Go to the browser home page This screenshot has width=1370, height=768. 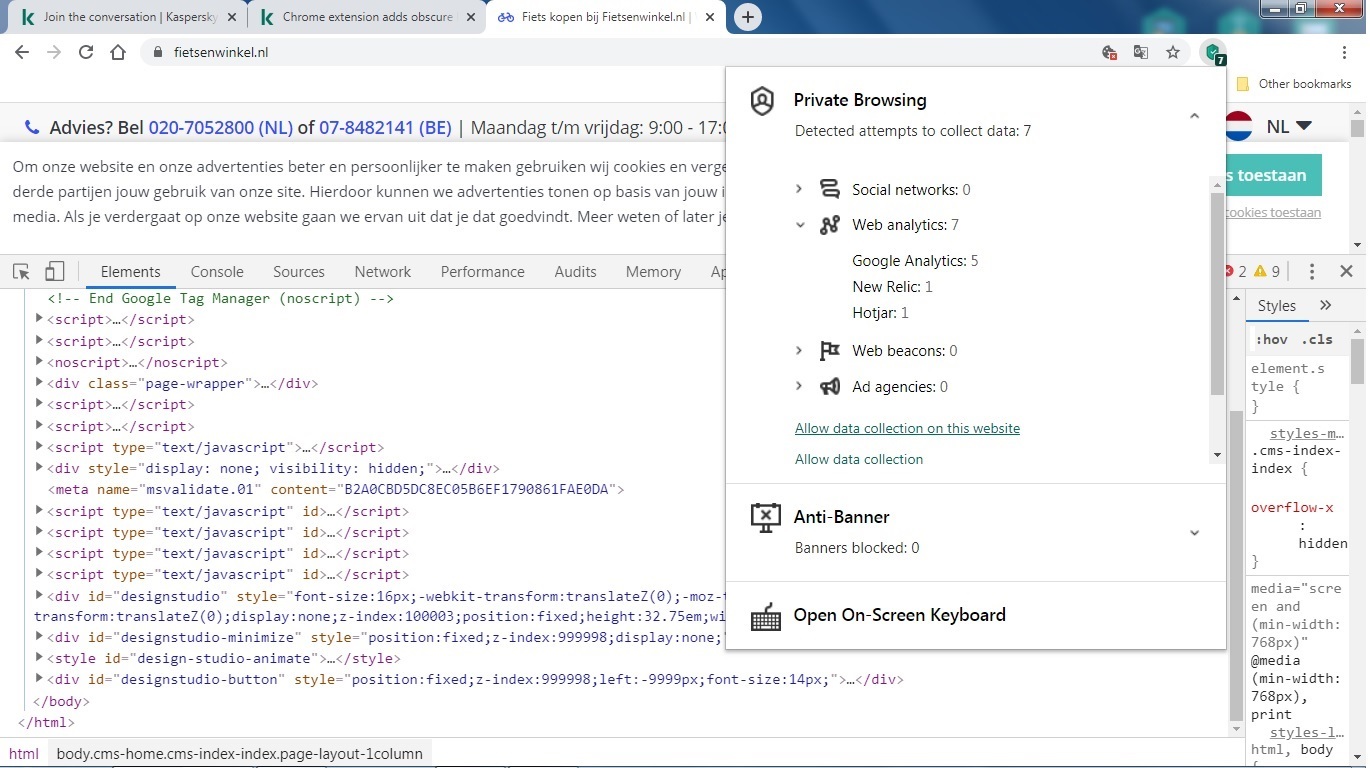pyautogui.click(x=118, y=53)
